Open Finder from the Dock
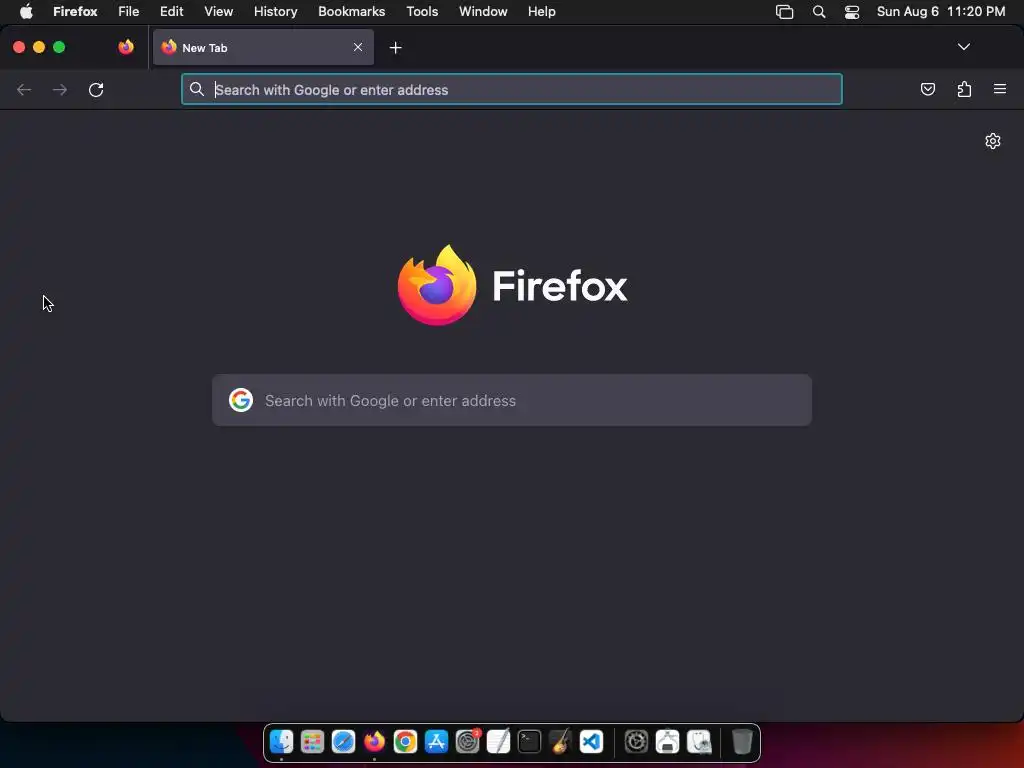The image size is (1024, 768). (x=281, y=741)
